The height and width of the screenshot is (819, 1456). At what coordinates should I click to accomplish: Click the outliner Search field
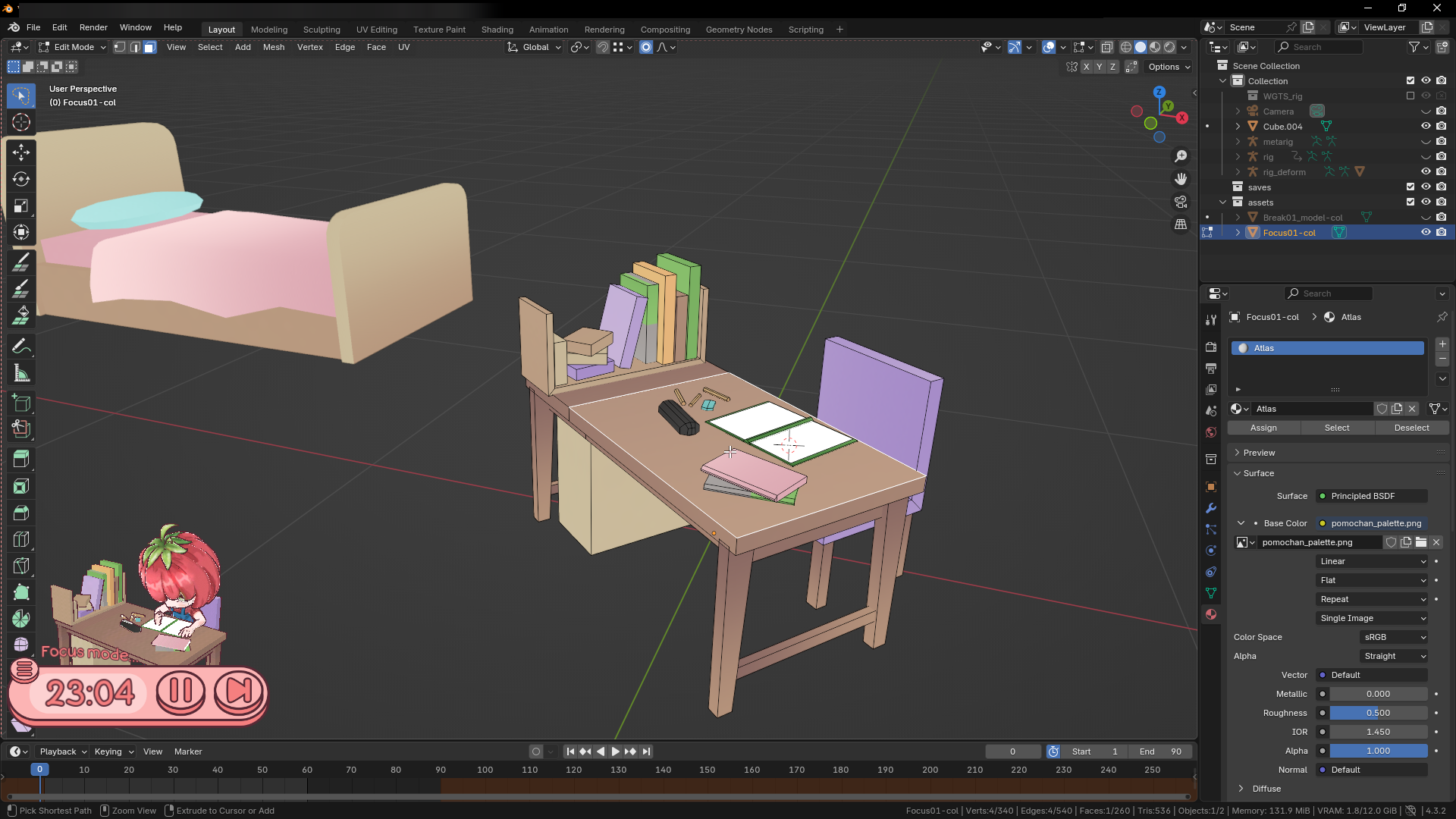coord(1319,47)
